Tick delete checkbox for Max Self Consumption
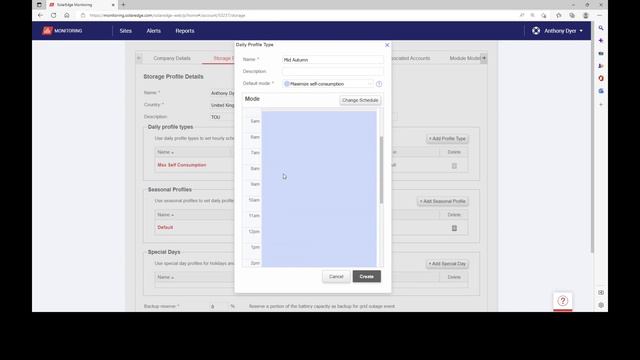Viewport: 640px width, 360px height. (454, 166)
